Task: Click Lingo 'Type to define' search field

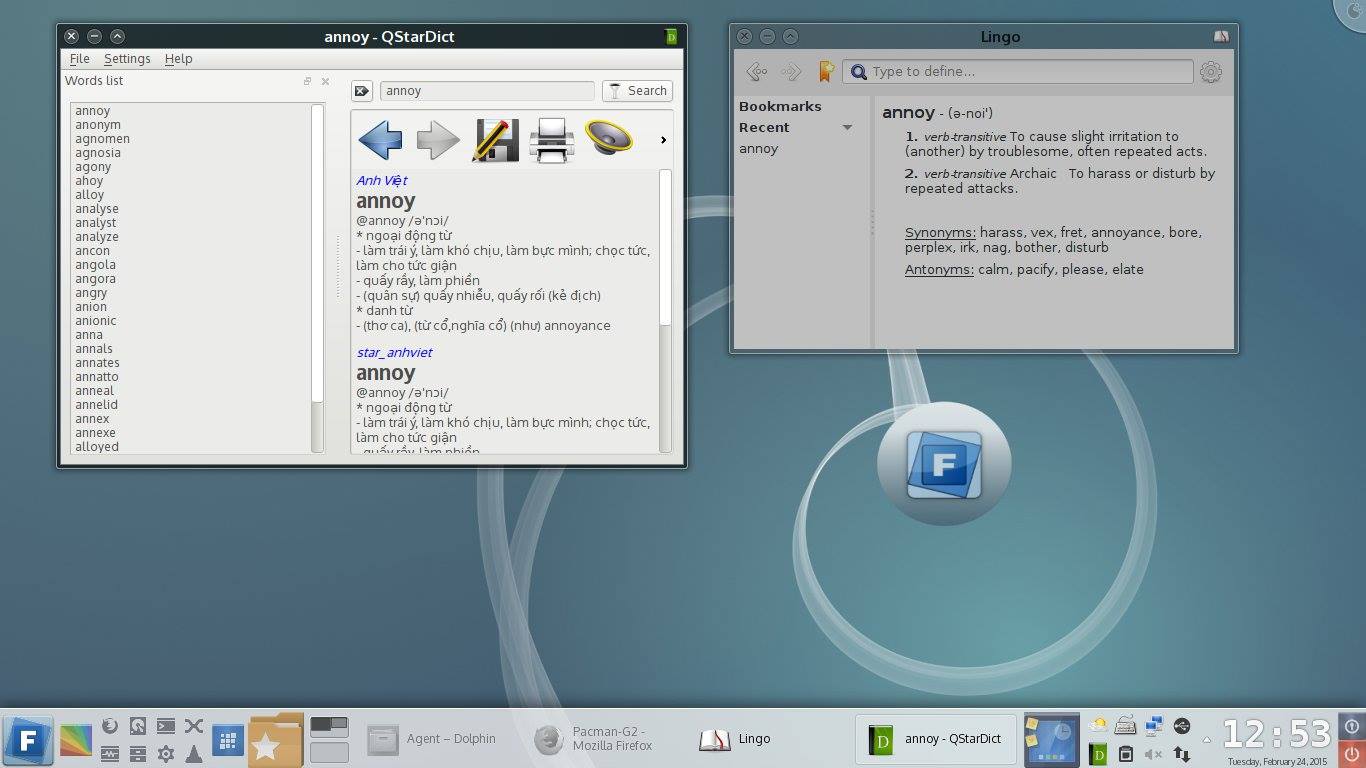Action: tap(1018, 71)
